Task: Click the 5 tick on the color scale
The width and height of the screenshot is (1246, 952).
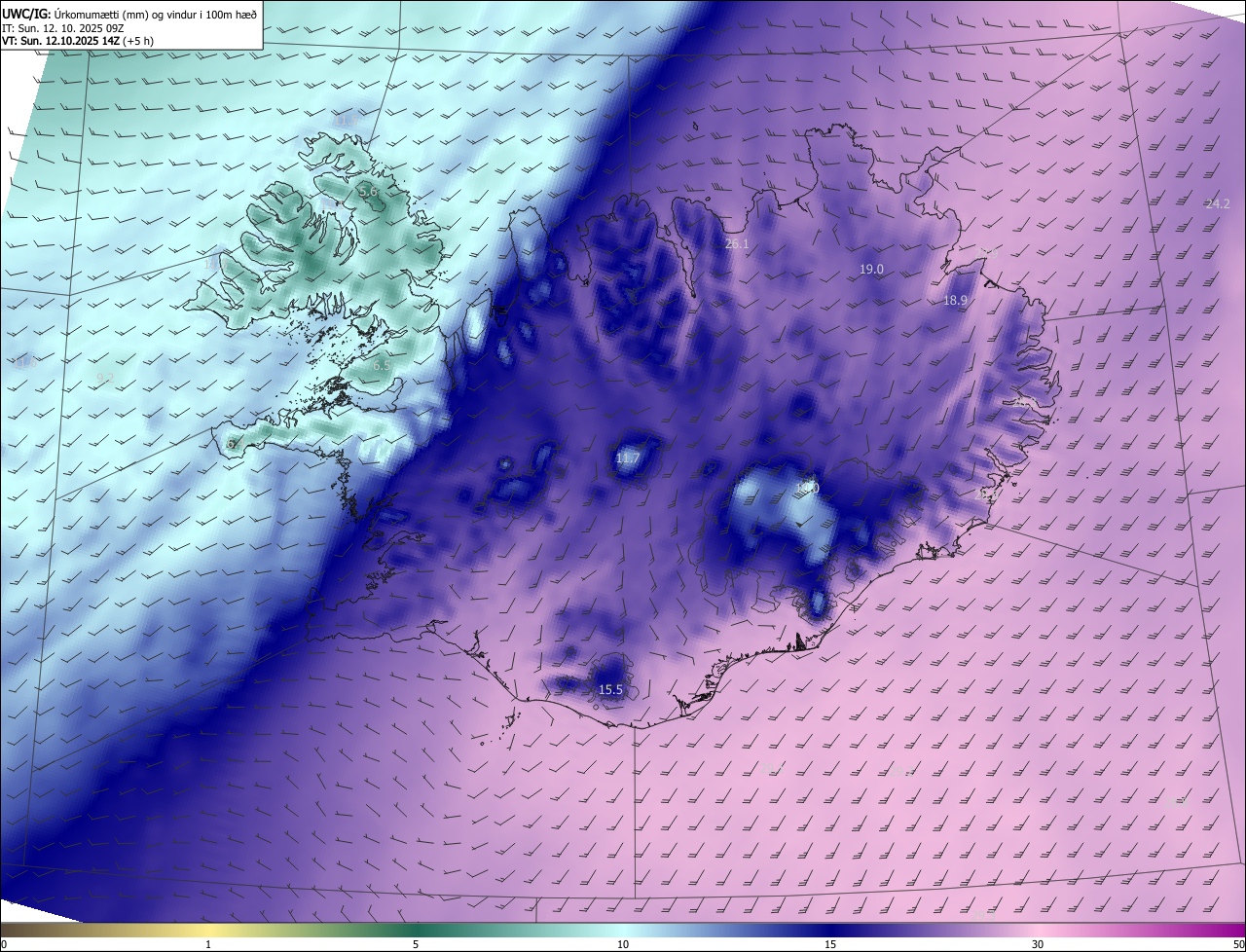Action: click(x=416, y=944)
